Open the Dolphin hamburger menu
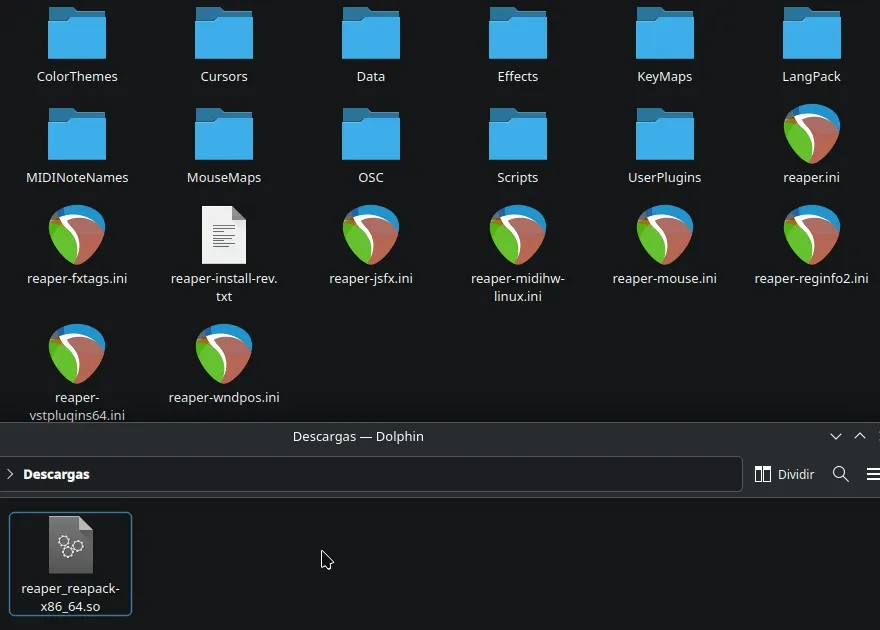 (873, 474)
